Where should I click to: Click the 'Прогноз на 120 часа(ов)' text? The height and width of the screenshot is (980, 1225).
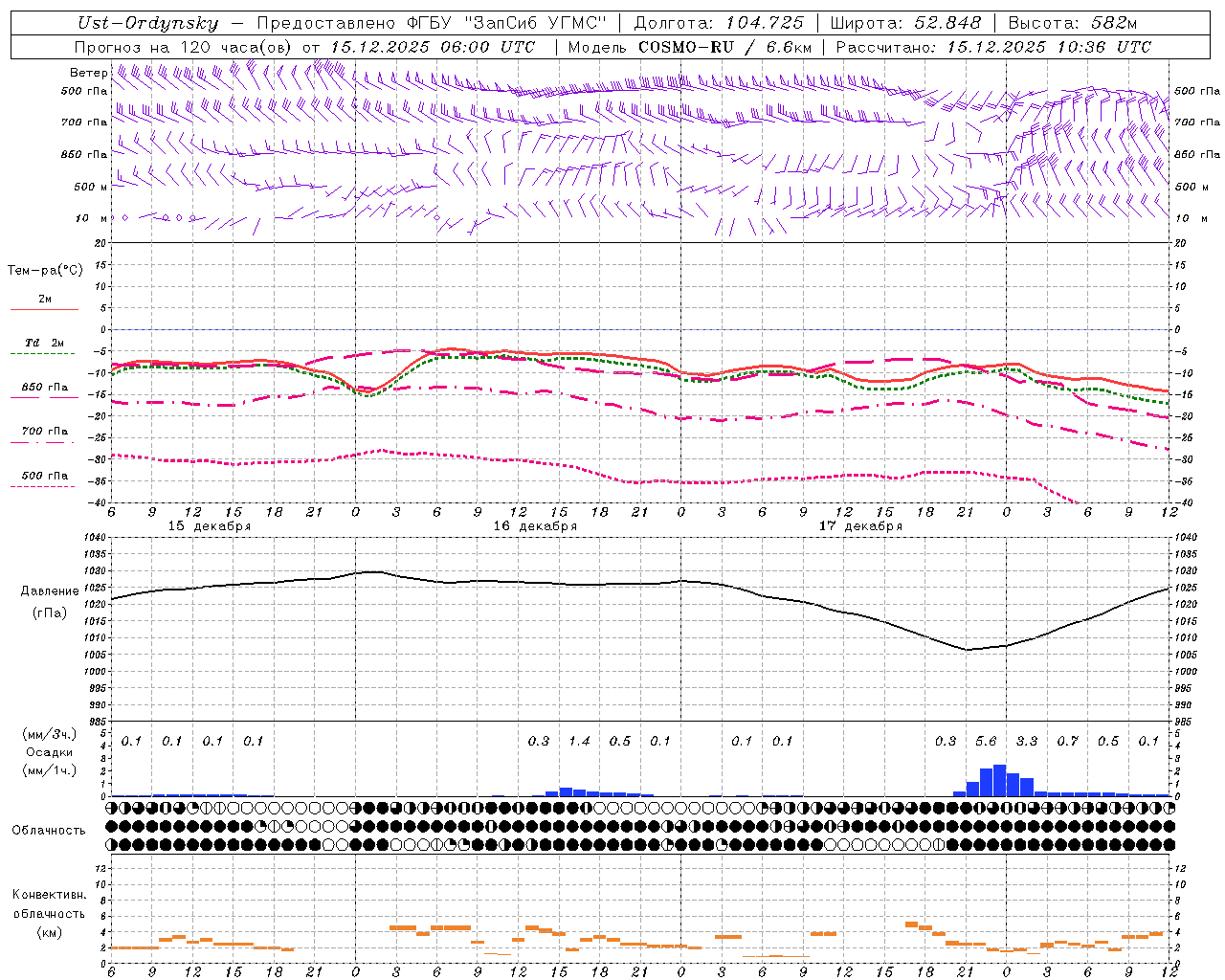[185, 47]
